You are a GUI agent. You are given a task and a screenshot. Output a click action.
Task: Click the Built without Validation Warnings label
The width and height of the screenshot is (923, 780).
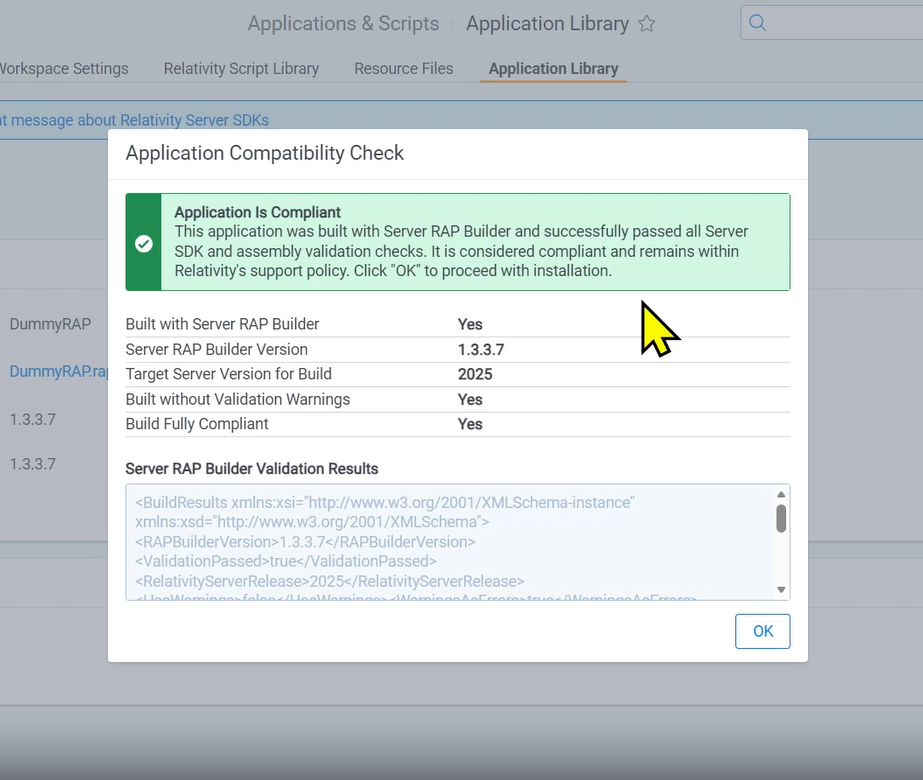pyautogui.click(x=238, y=400)
